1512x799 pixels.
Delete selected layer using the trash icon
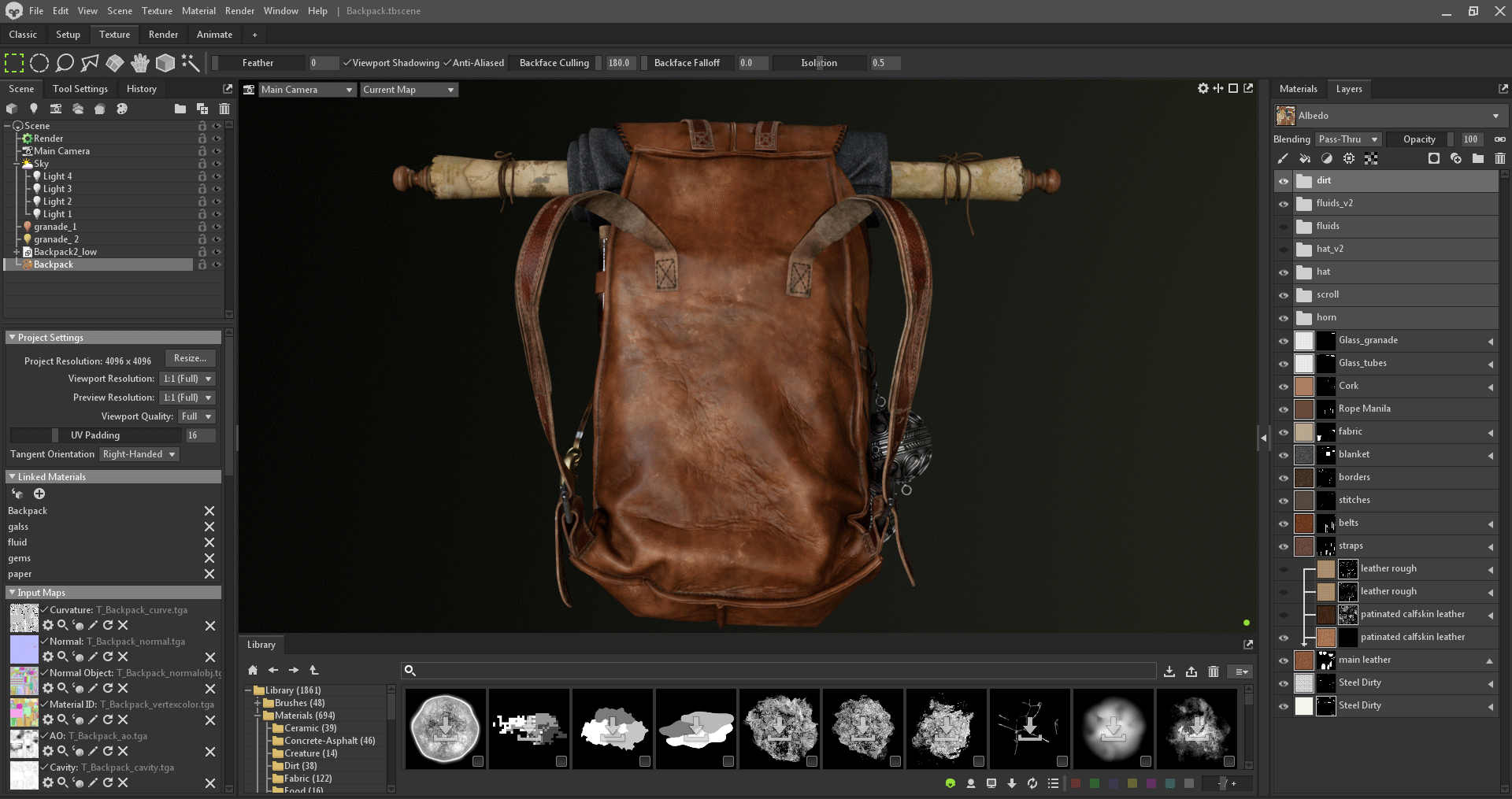point(1500,158)
